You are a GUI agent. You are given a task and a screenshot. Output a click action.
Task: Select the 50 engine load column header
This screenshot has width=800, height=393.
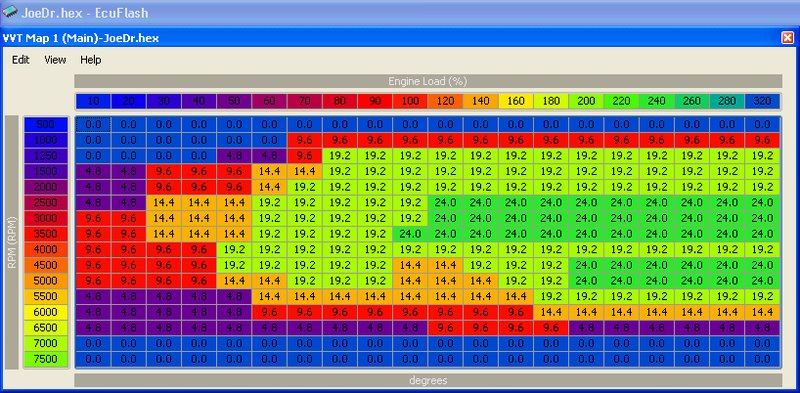coord(234,101)
